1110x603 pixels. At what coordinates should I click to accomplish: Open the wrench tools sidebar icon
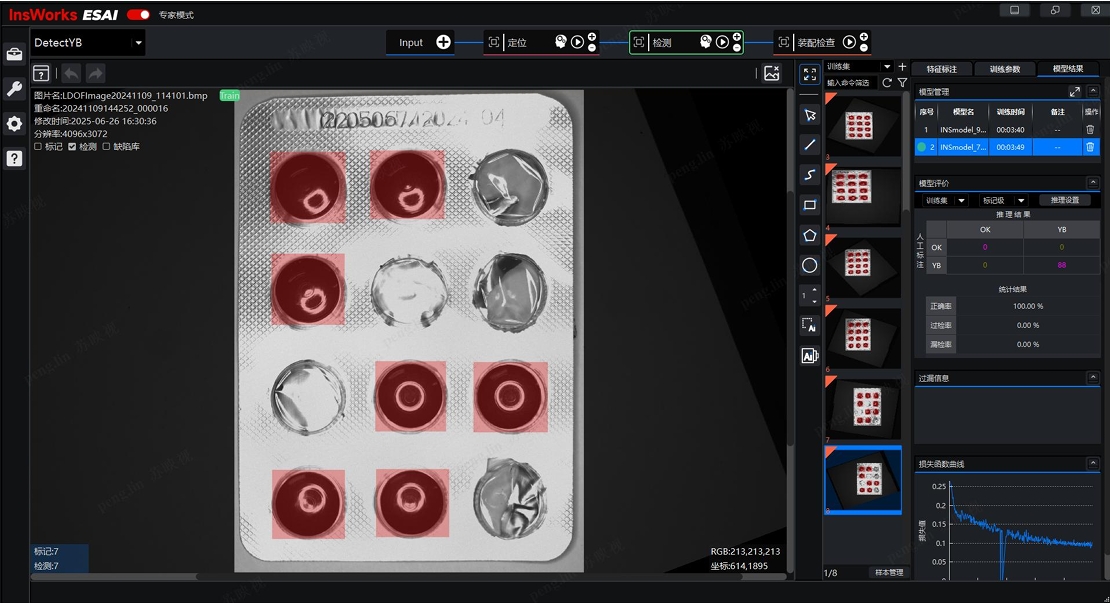[x=14, y=89]
